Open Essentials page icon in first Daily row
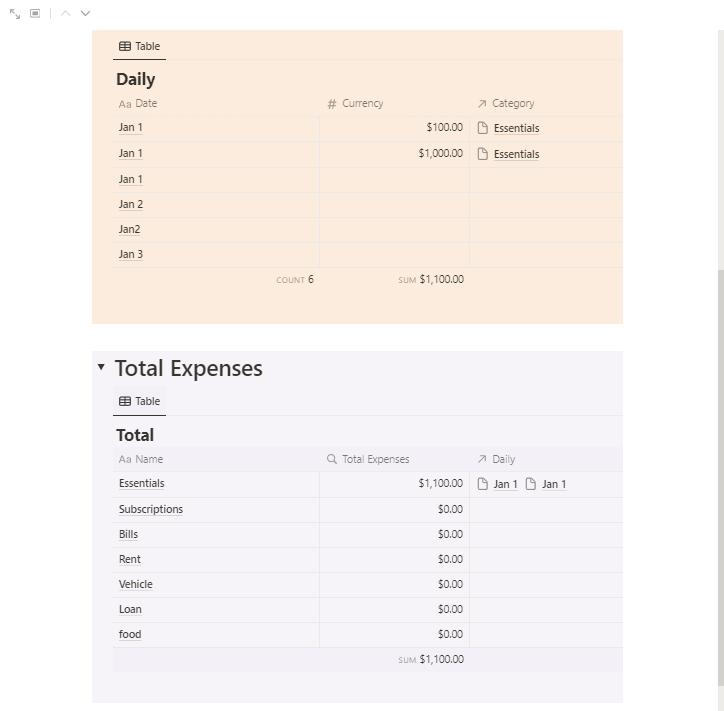724x711 pixels. click(x=483, y=128)
